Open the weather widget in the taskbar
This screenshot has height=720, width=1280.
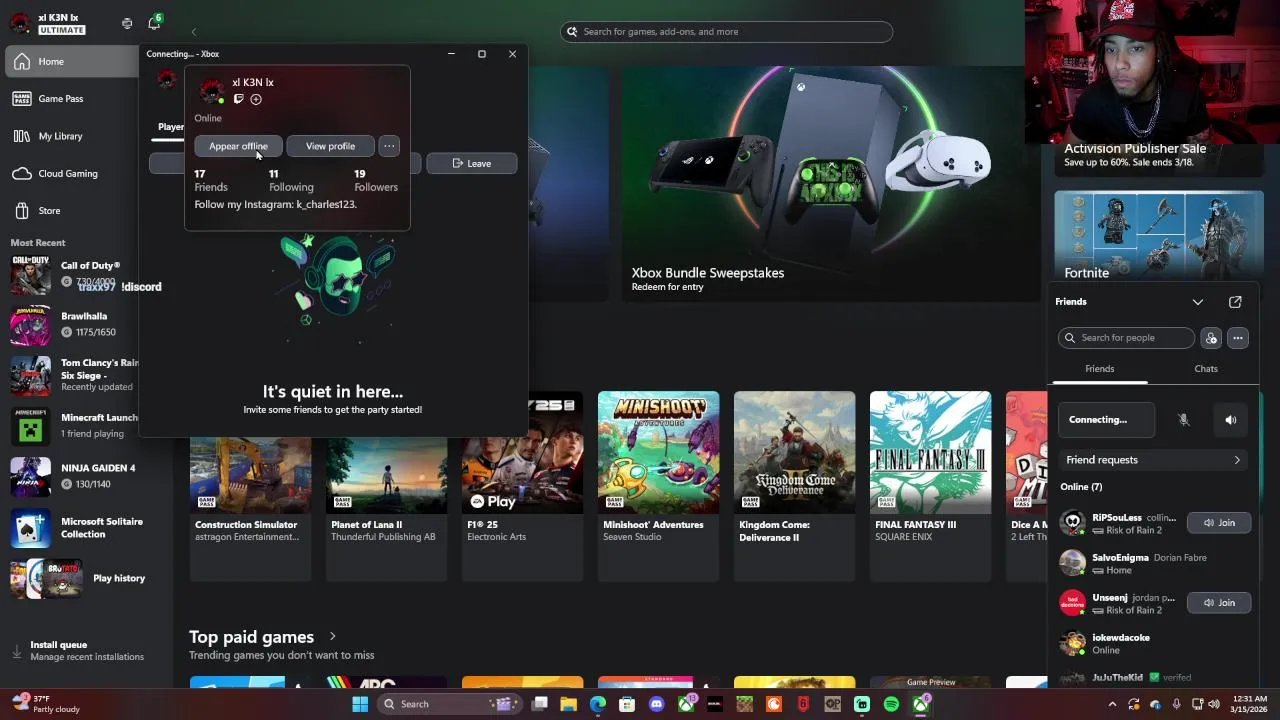tap(46, 704)
